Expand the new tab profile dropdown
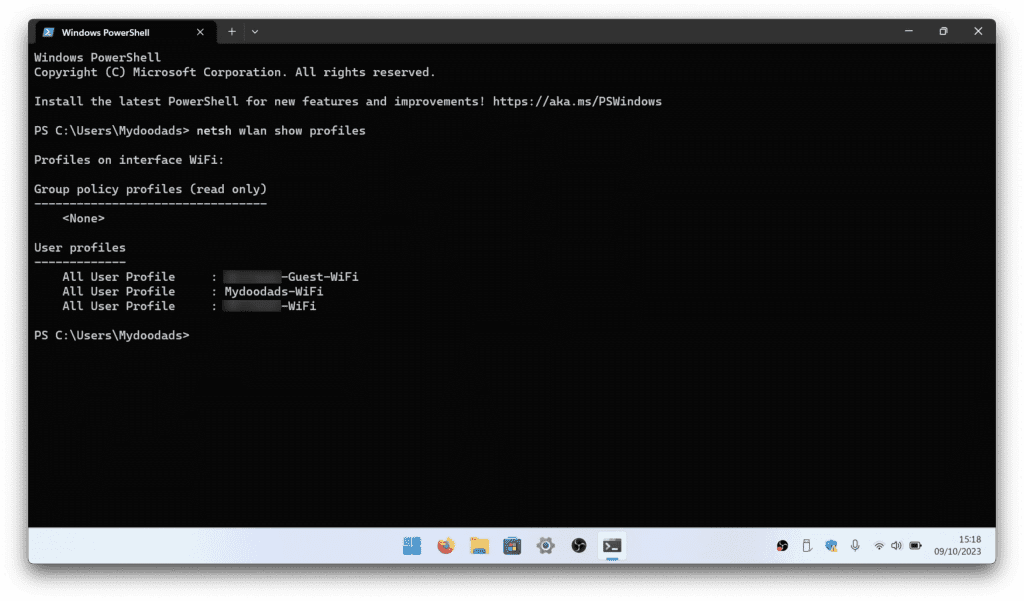The width and height of the screenshot is (1024, 601). point(255,31)
